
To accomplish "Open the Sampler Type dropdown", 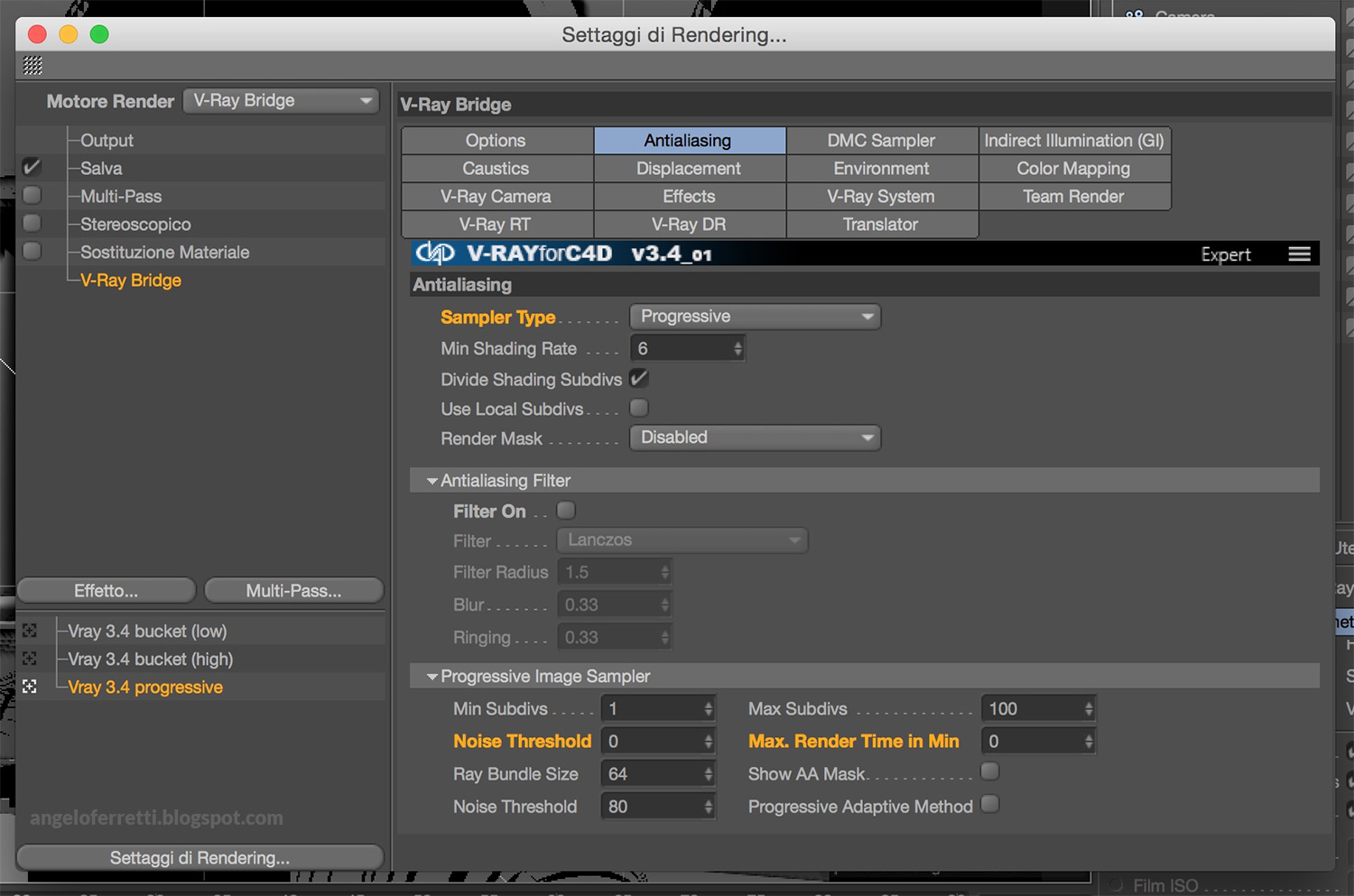I will coord(755,317).
